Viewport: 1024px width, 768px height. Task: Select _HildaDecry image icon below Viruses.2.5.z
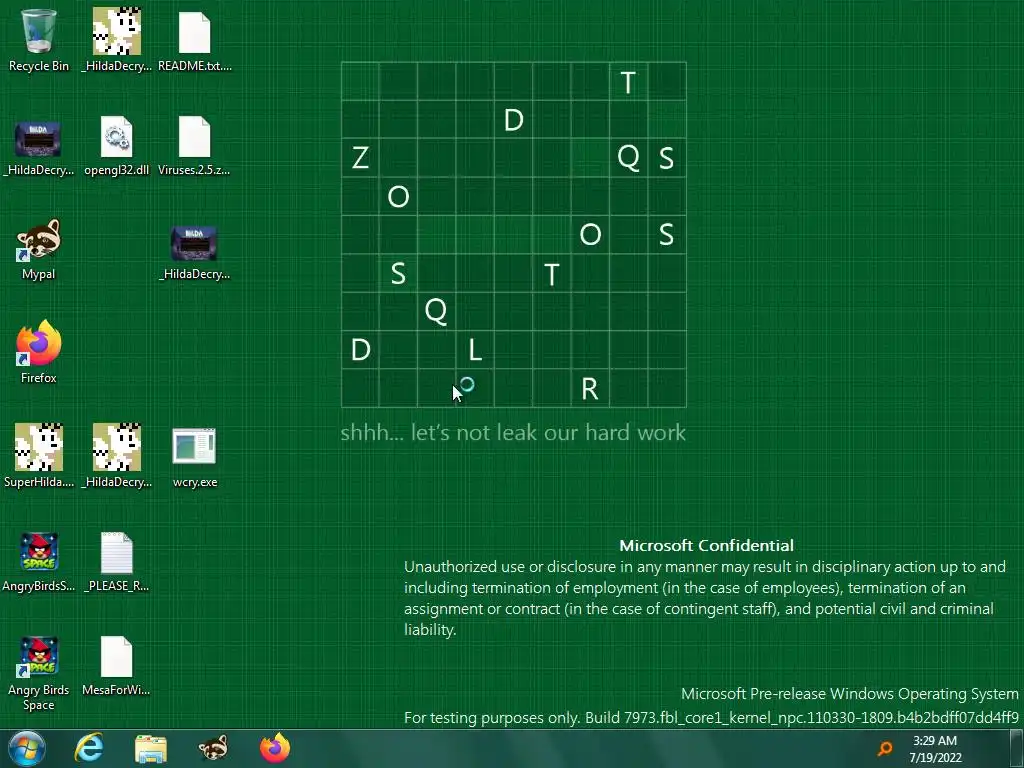tap(195, 251)
